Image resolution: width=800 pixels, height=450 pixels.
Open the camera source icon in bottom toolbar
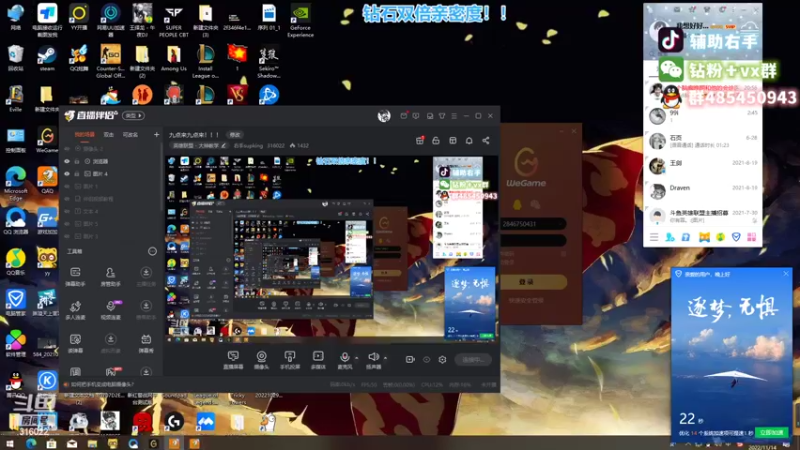pyautogui.click(x=261, y=357)
